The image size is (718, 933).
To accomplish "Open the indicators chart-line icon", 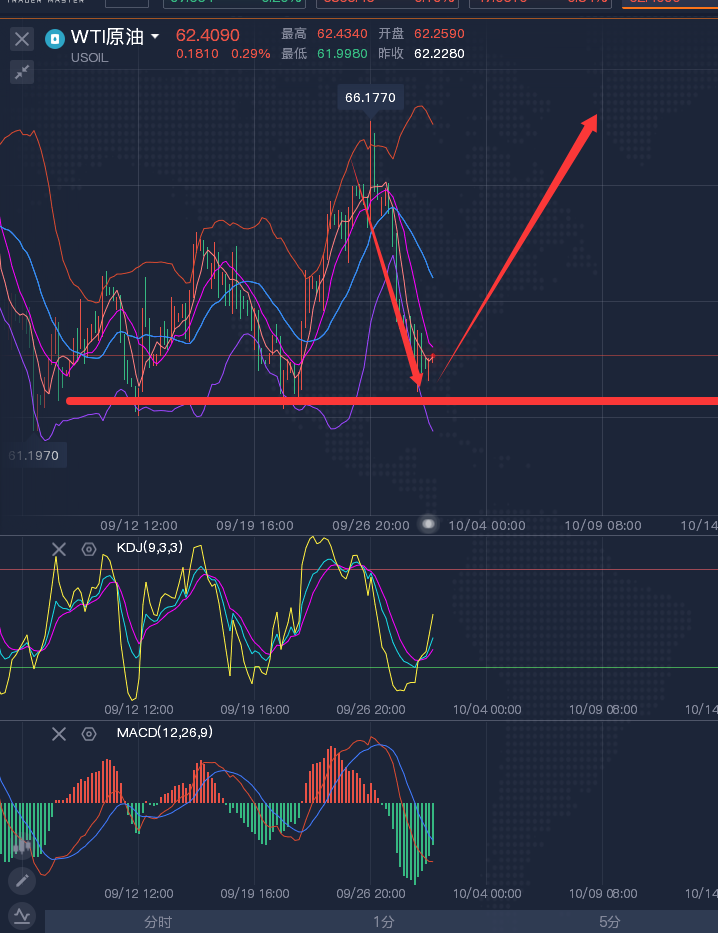I will (22, 915).
